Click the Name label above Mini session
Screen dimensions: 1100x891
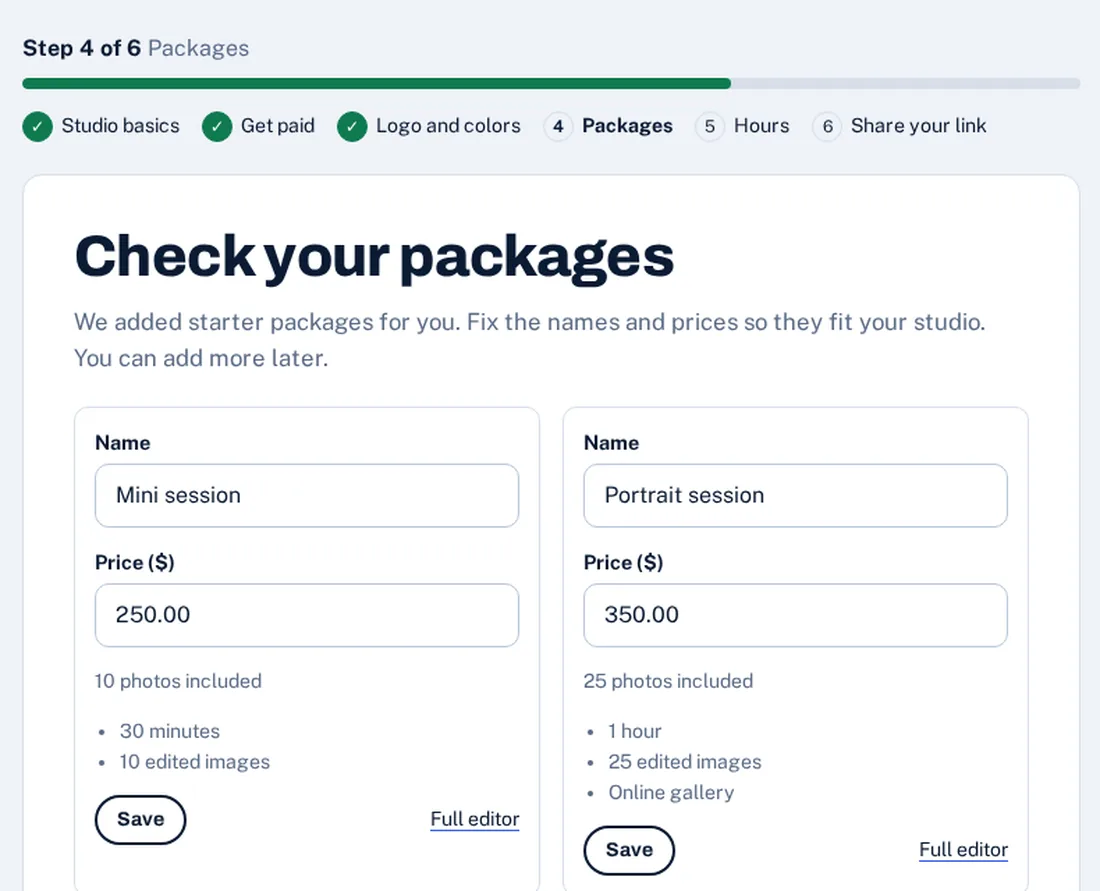[123, 443]
